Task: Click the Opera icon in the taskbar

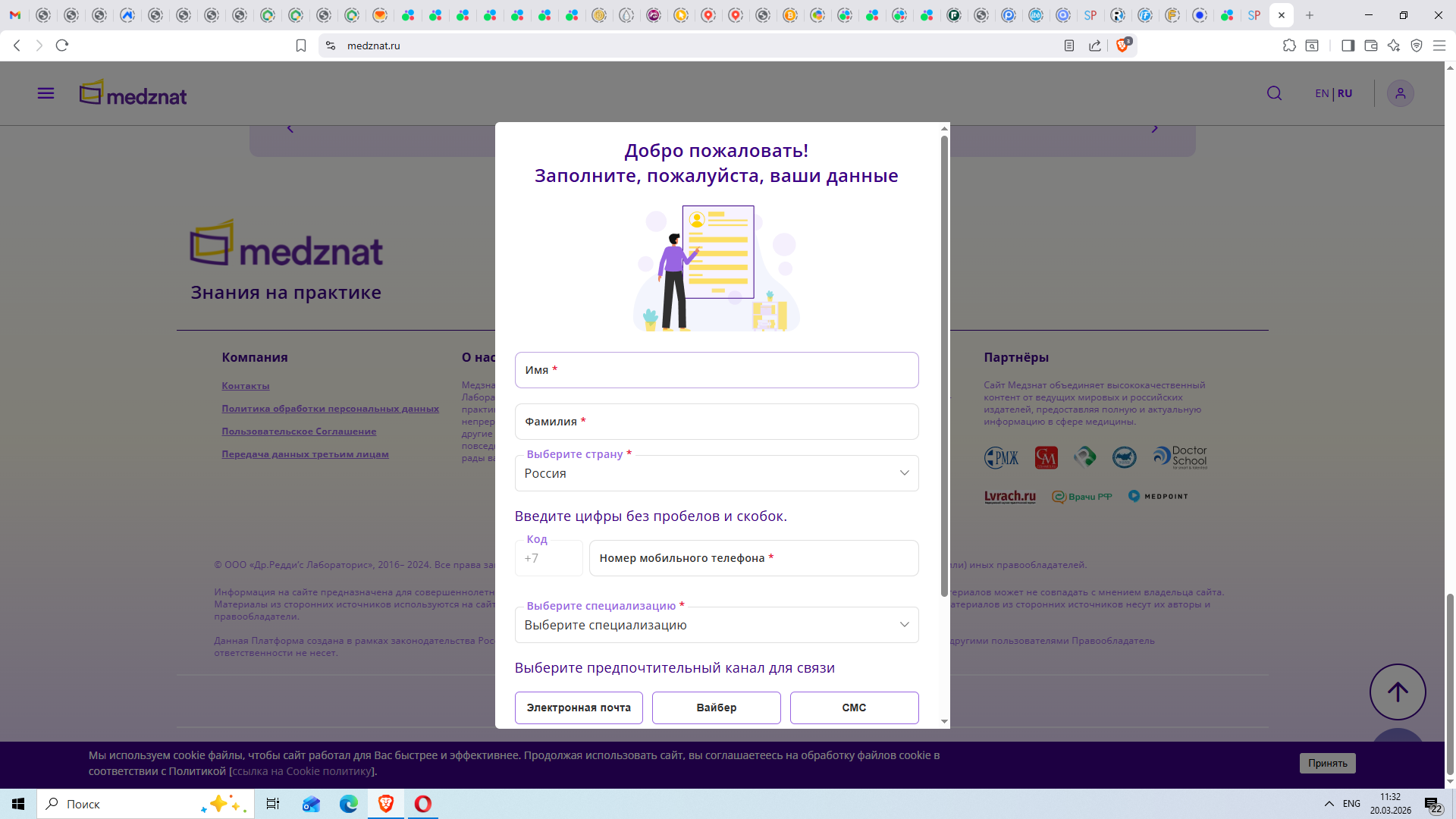Action: pos(423,804)
